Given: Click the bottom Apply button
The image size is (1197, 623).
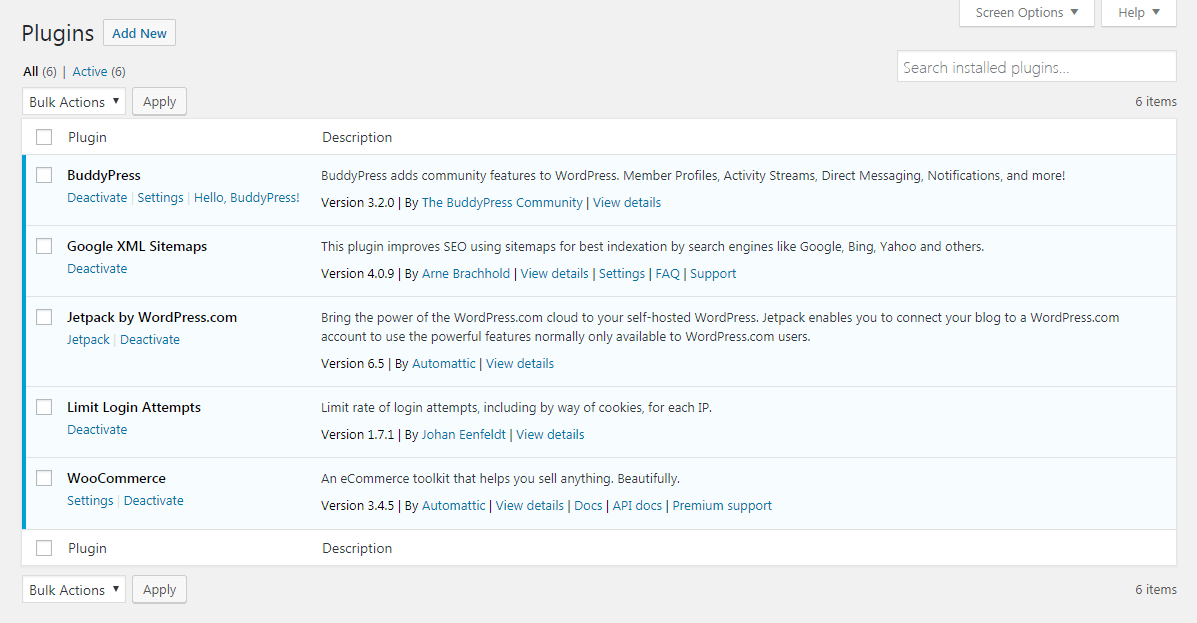Looking at the screenshot, I should [159, 589].
